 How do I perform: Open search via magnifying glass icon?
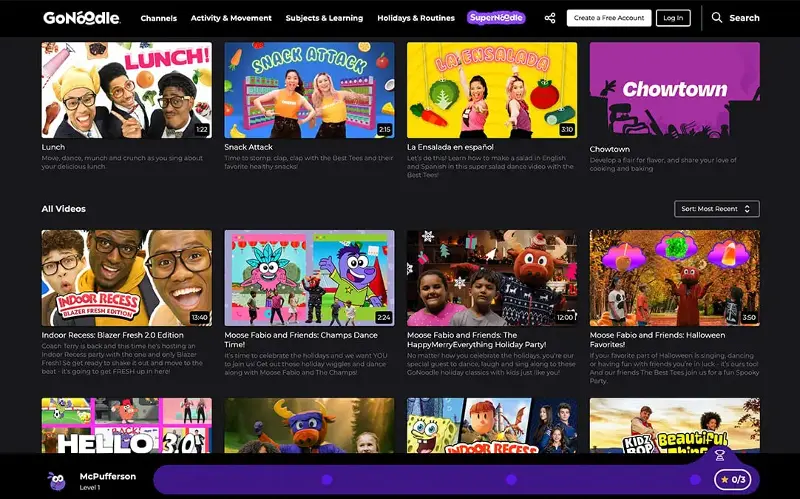717,18
